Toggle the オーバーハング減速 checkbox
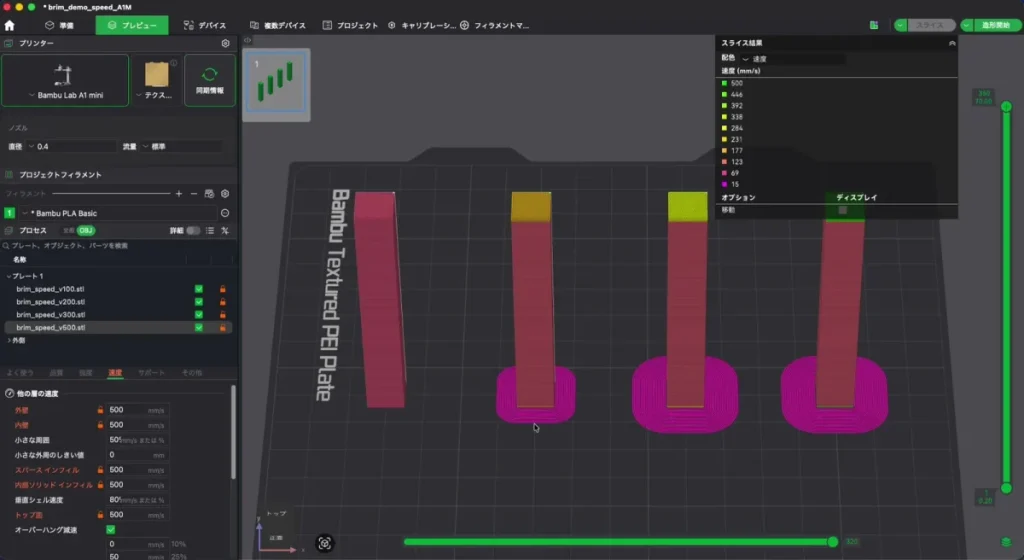1024x560 pixels. coord(110,530)
